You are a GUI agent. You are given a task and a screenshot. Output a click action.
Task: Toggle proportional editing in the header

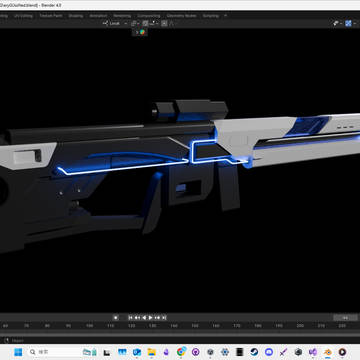pyautogui.click(x=164, y=23)
